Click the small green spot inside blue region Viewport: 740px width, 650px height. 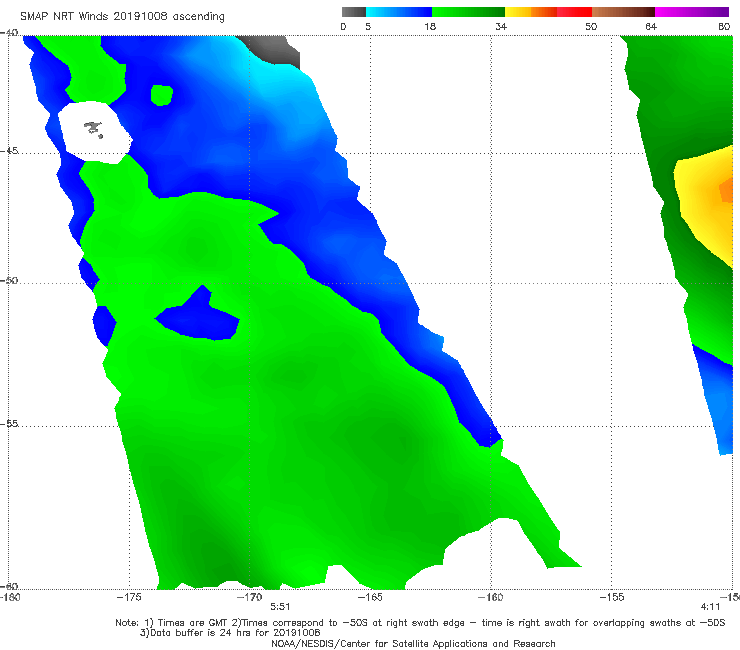(161, 95)
